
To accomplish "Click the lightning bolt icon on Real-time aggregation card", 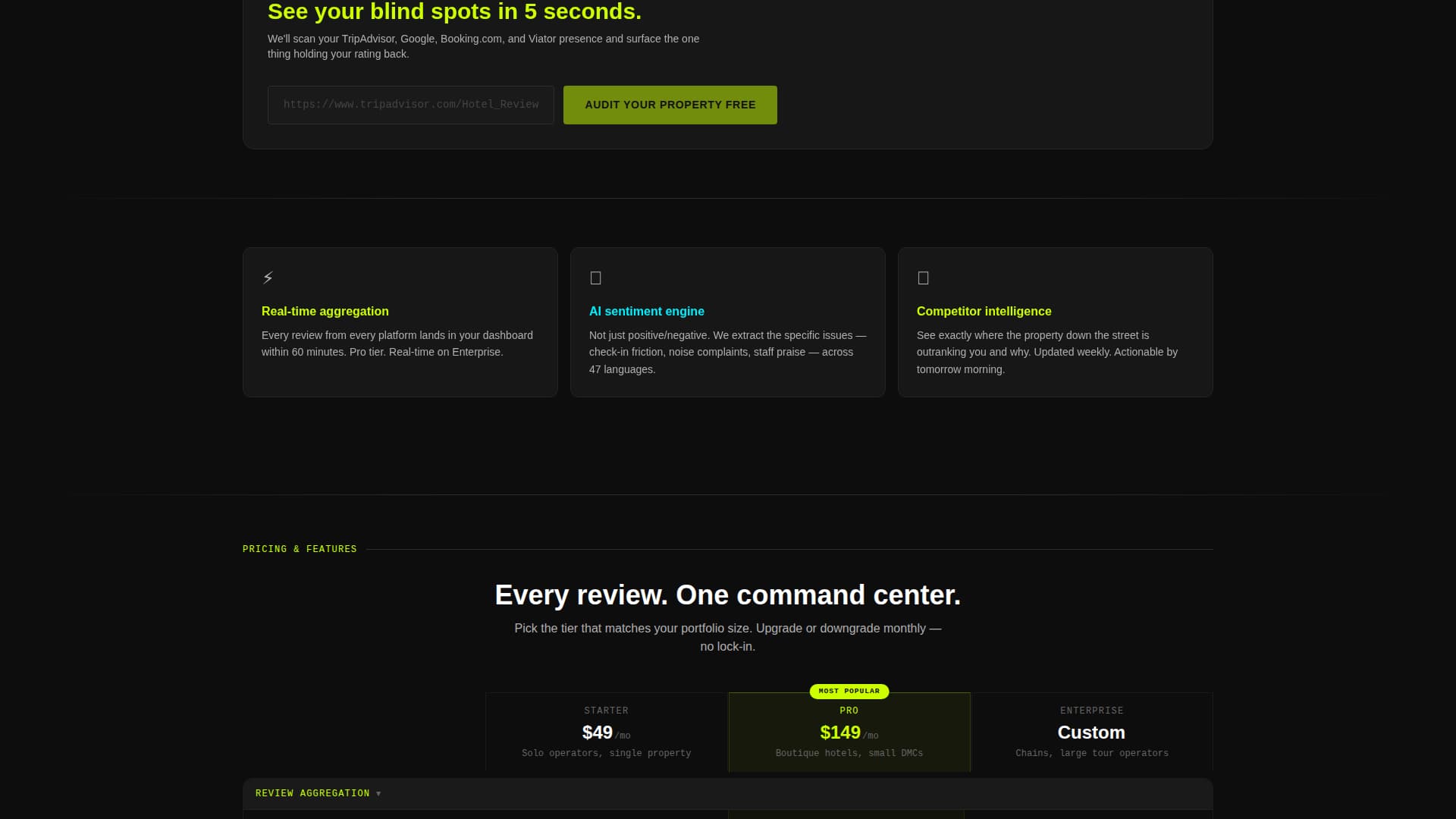I will point(268,278).
